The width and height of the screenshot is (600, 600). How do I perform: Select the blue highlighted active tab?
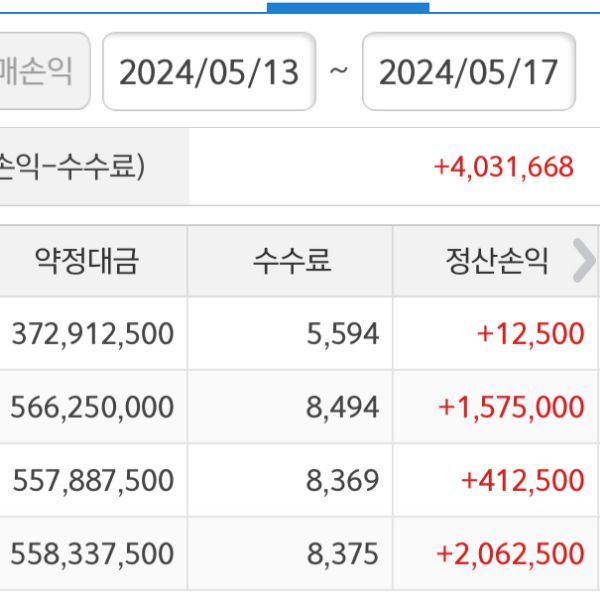coord(348,6)
